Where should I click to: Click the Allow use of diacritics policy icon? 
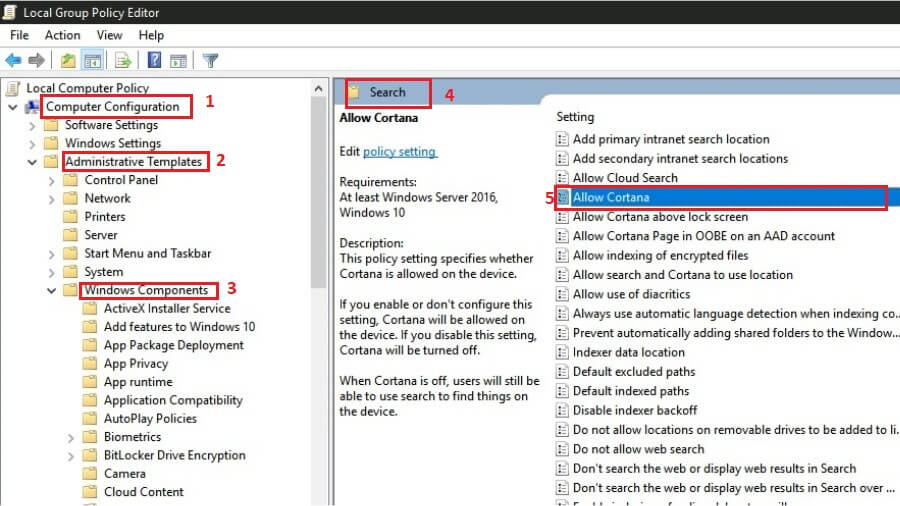[562, 294]
